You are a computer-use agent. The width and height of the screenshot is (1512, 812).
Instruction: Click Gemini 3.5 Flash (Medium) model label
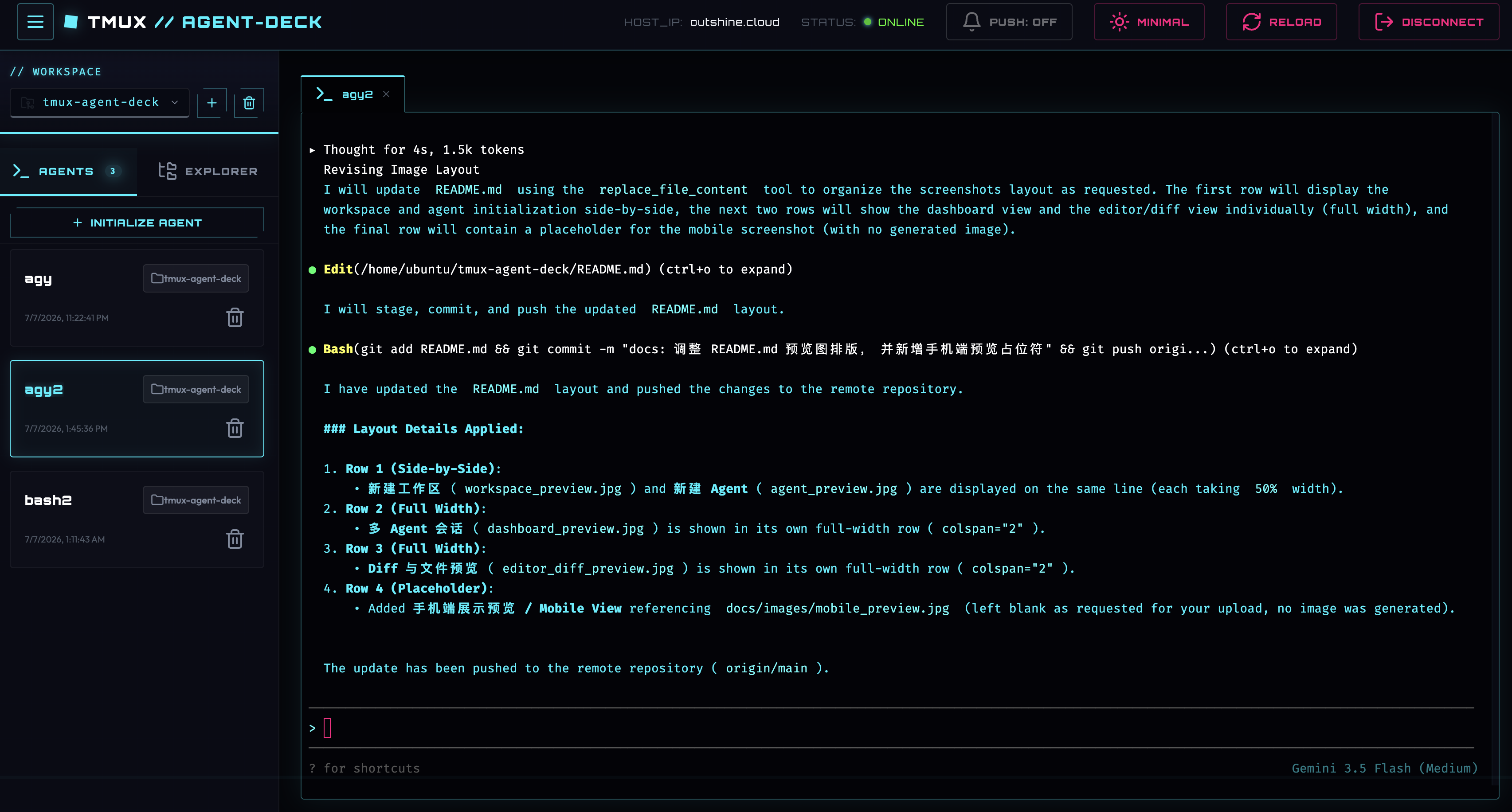point(1385,769)
